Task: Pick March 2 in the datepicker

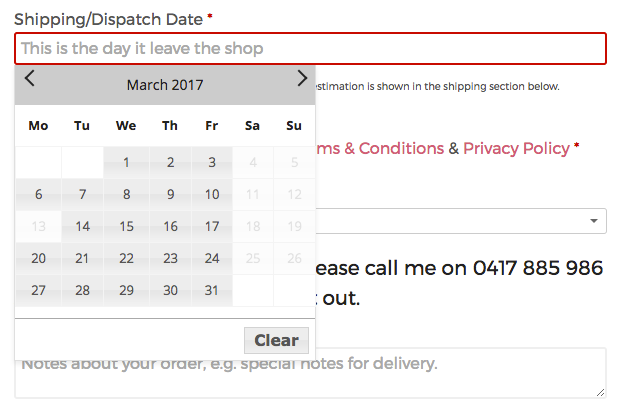Action: [x=170, y=163]
